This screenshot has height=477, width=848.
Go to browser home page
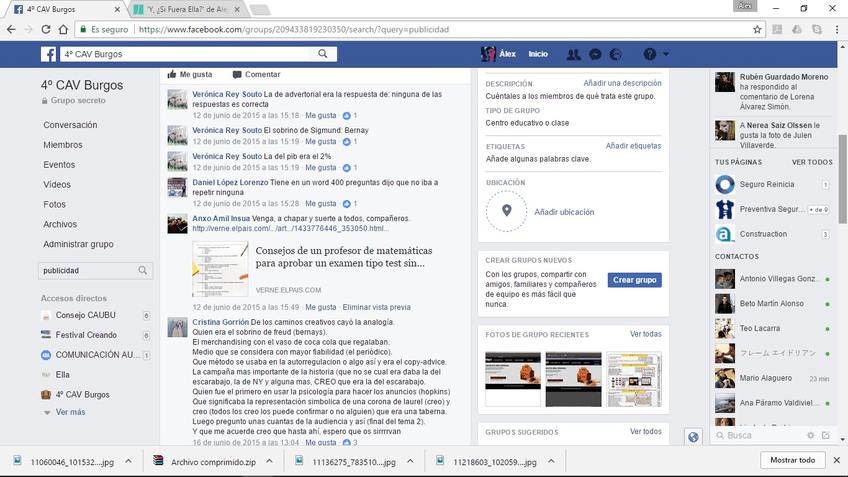63,30
